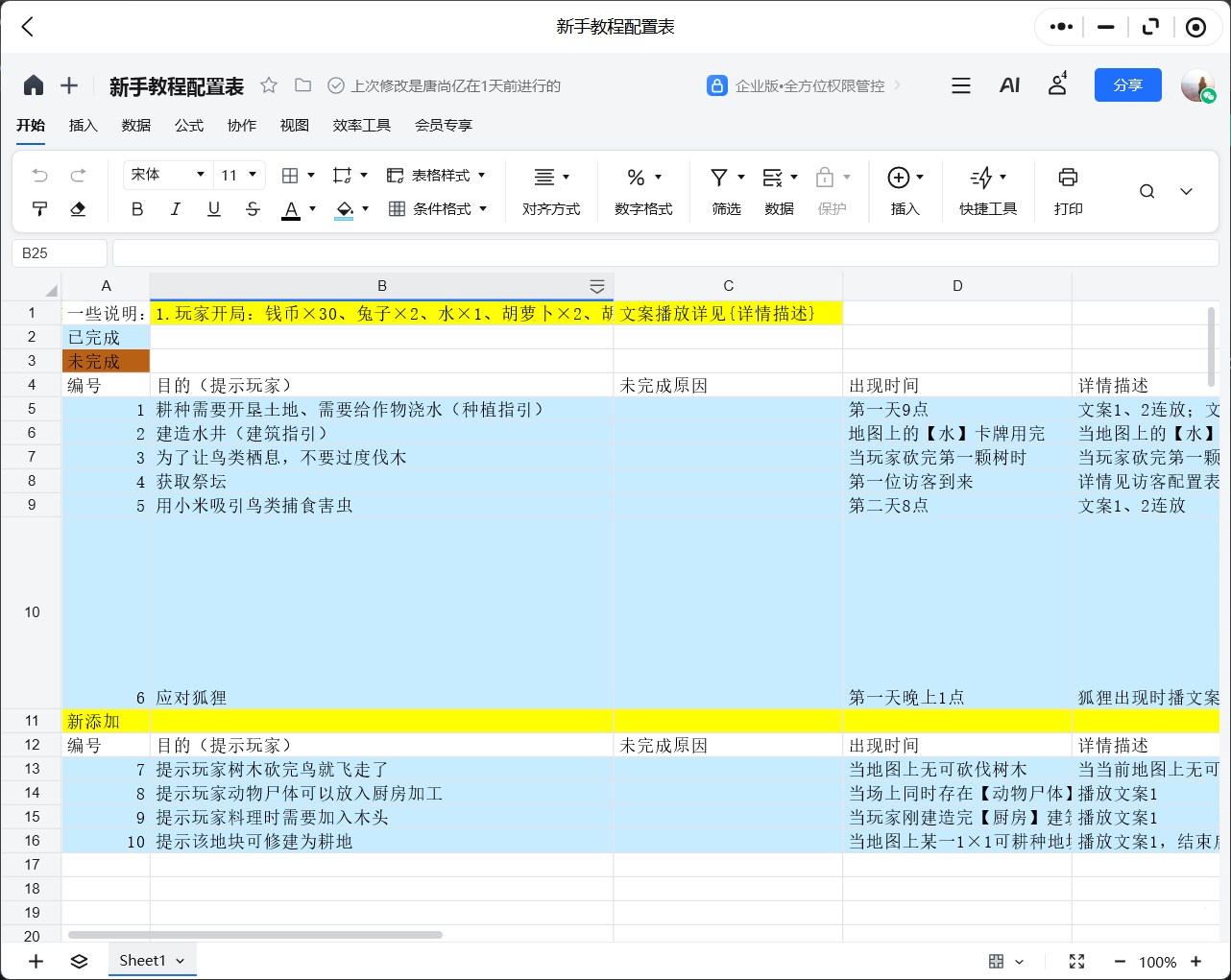Screen dimensions: 1231x980
Task: Click the B25 cell name box
Action: coord(60,253)
